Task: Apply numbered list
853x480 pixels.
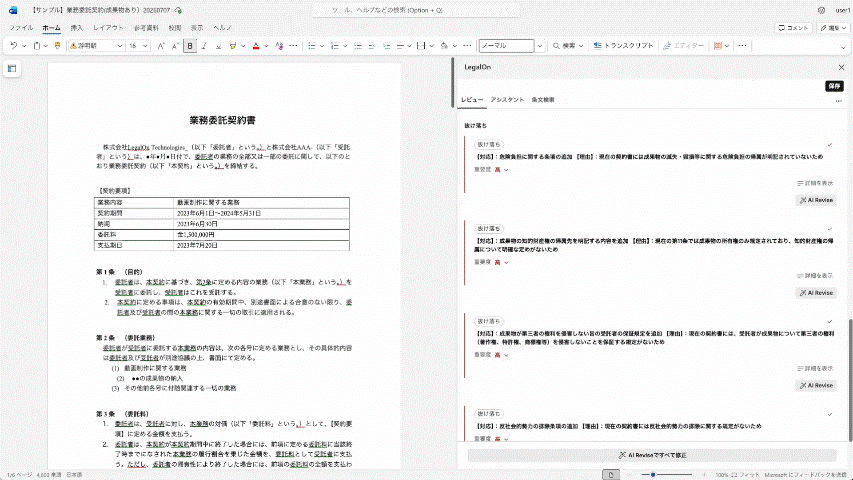Action: tap(335, 46)
